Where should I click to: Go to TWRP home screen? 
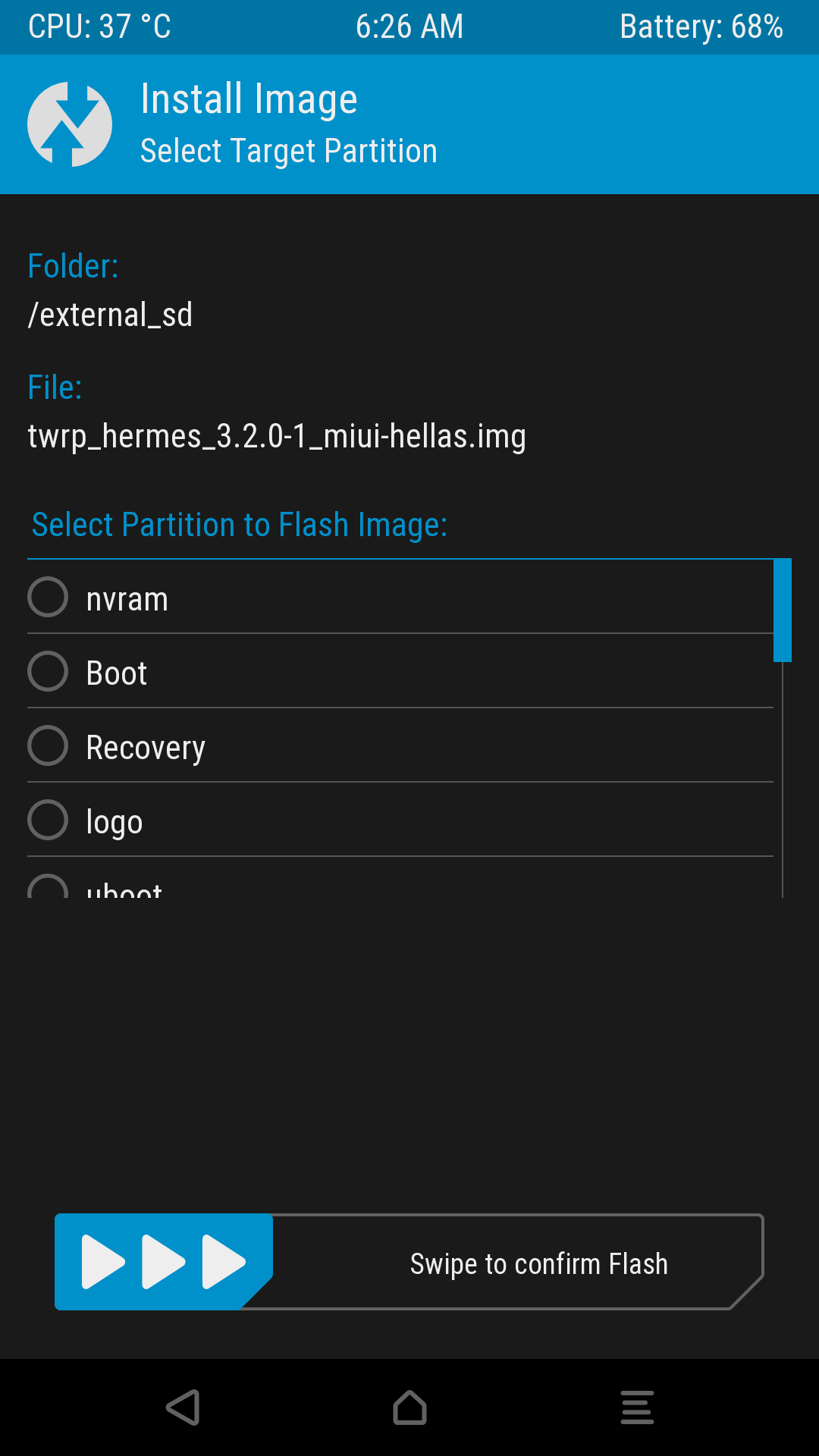(x=409, y=1407)
